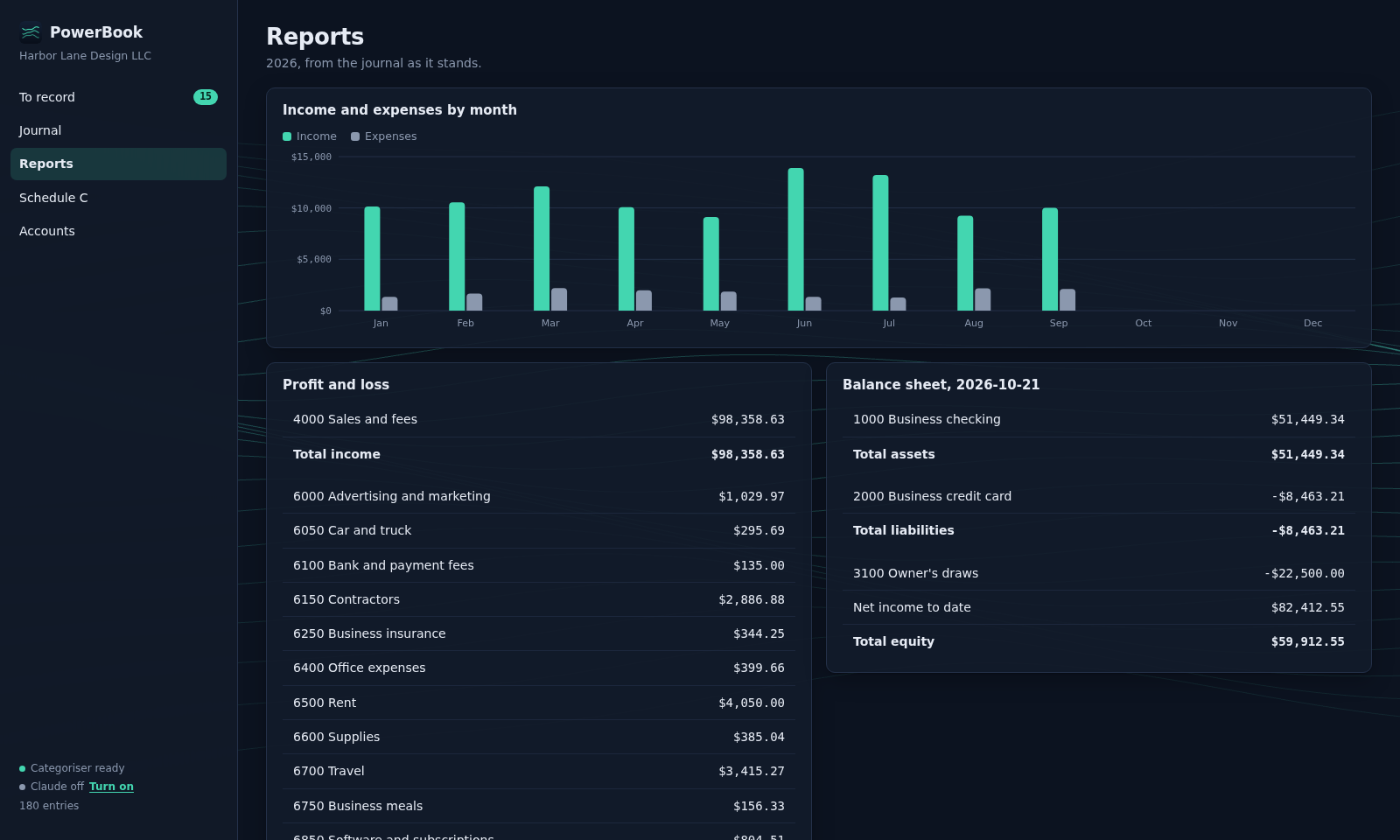This screenshot has width=1400, height=840.
Task: Click the 6700 Travel amount $3,415.27
Action: pos(752,772)
